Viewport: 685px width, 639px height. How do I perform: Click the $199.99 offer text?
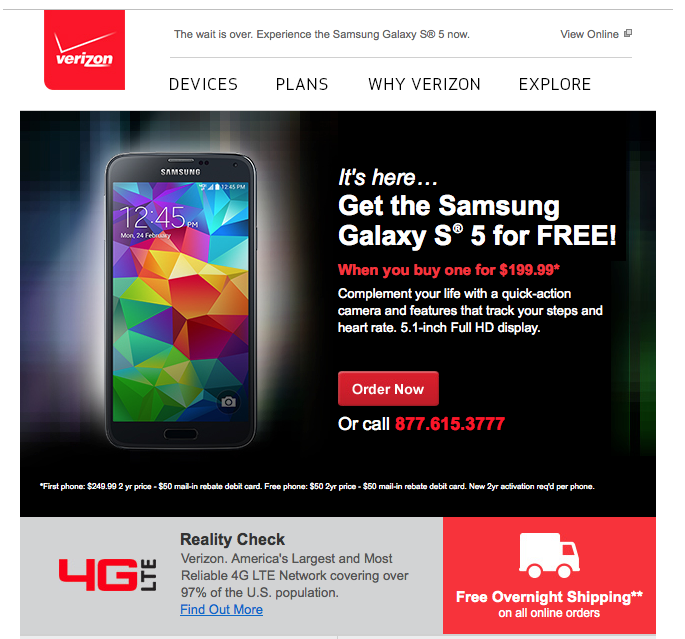click(x=449, y=270)
